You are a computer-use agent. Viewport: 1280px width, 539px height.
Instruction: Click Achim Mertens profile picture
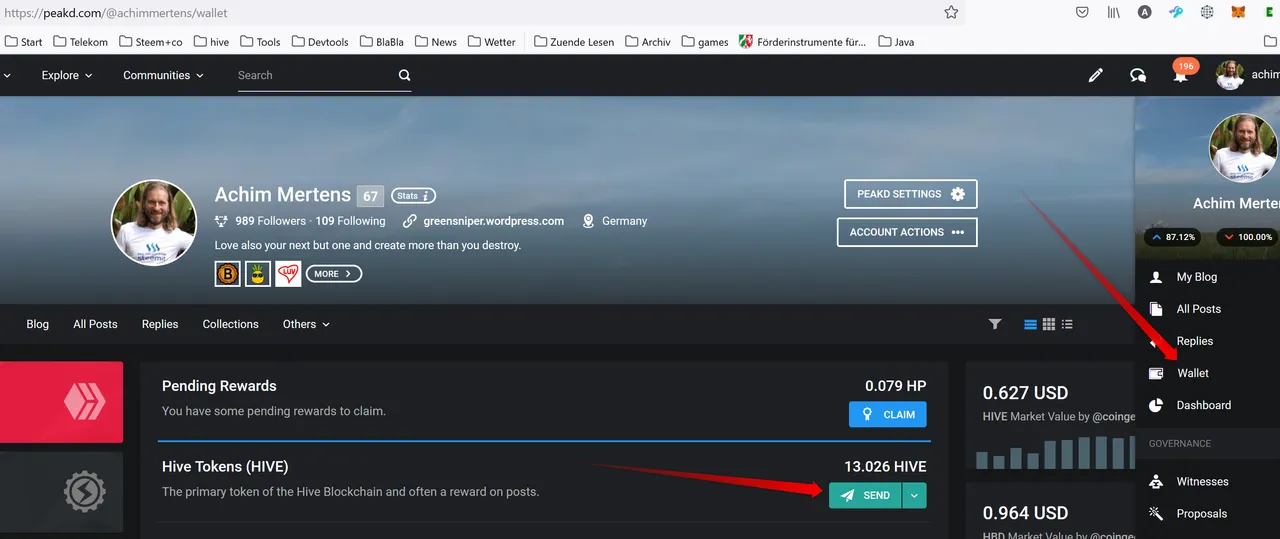(154, 222)
